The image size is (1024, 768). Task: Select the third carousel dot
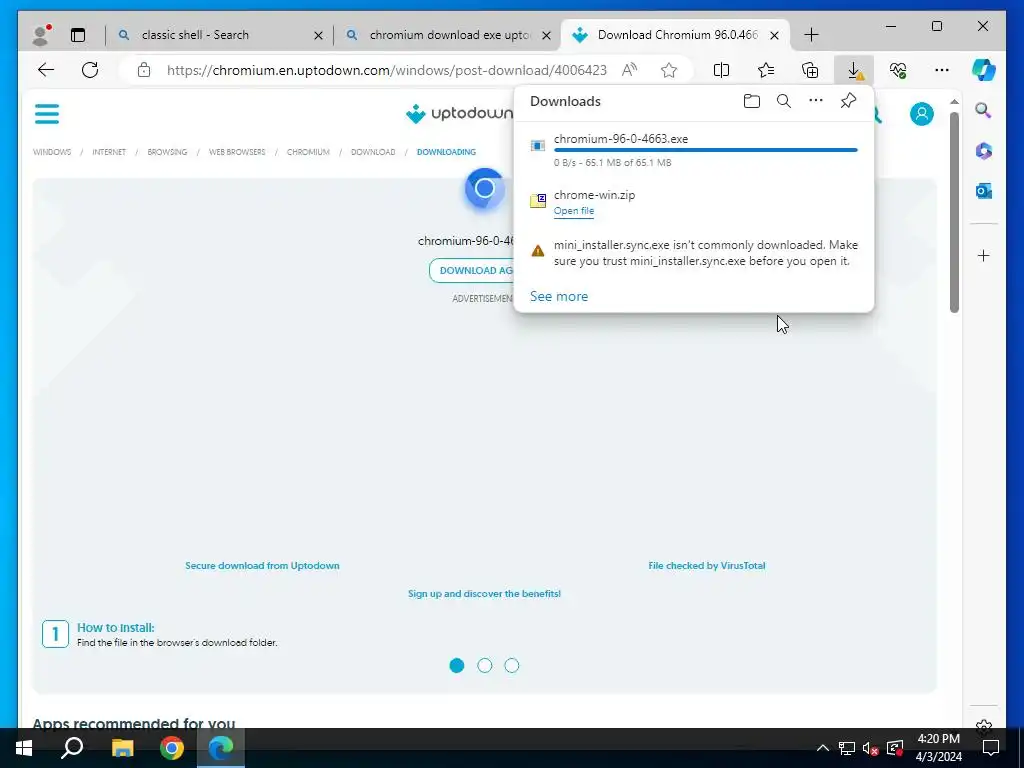(512, 665)
